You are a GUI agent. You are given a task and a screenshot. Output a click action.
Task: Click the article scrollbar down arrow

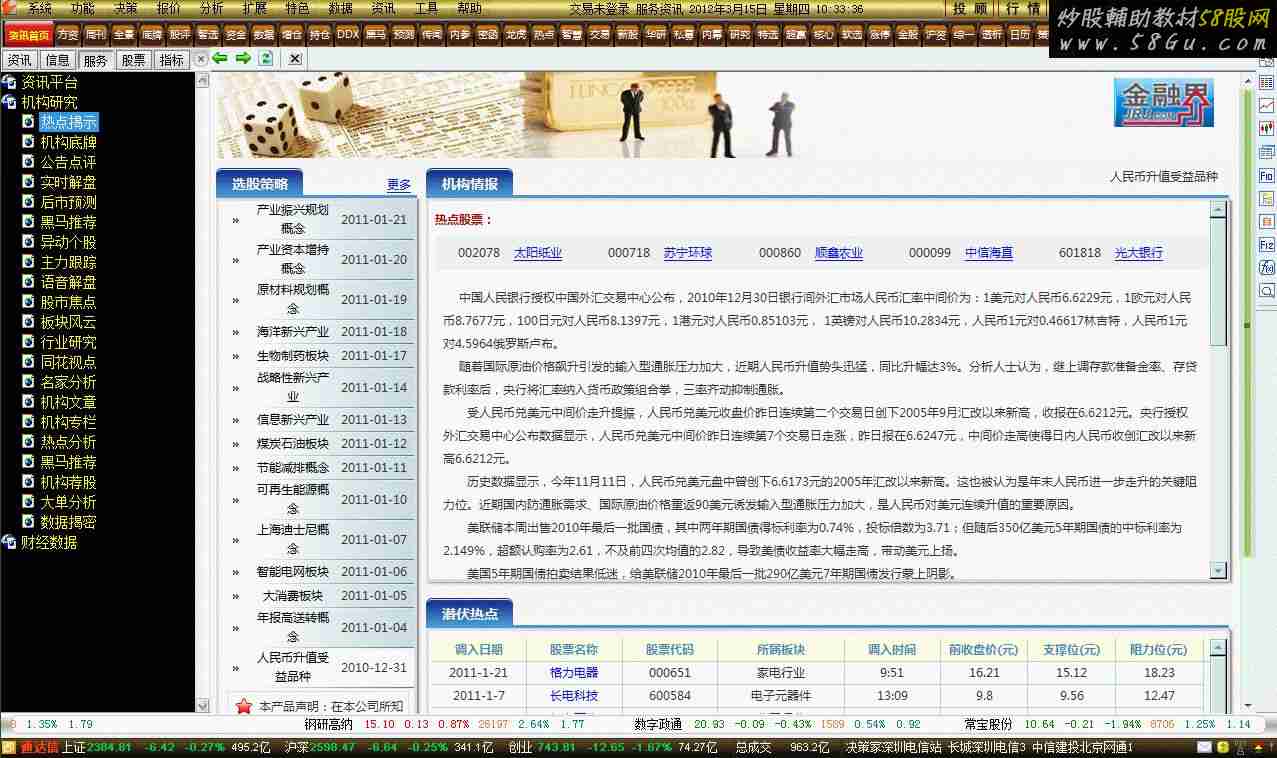click(1218, 571)
